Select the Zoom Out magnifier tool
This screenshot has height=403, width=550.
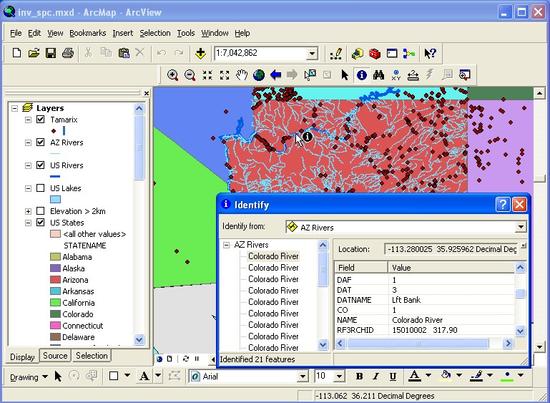tap(190, 75)
